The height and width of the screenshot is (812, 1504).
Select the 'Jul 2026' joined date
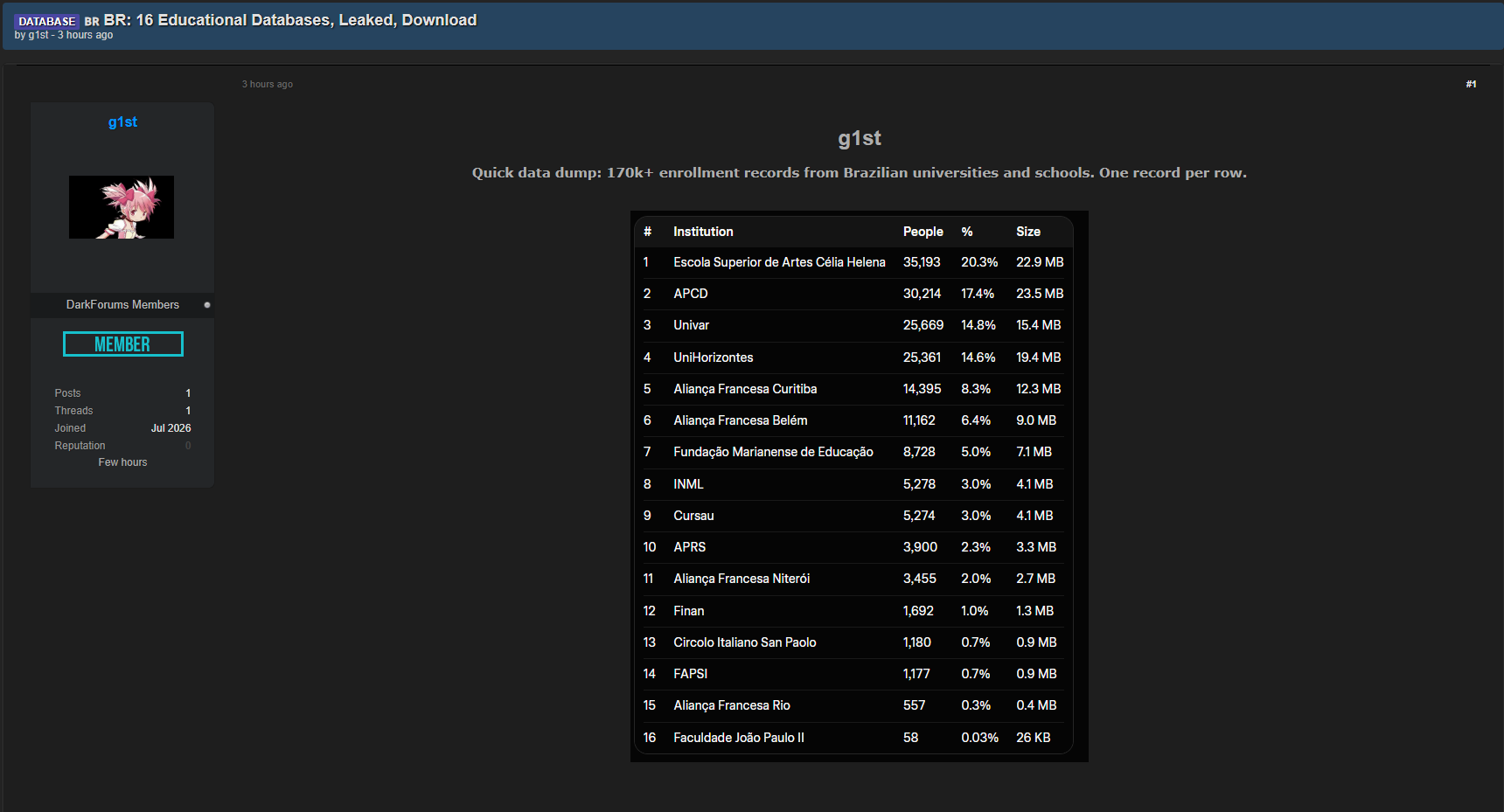click(x=171, y=428)
